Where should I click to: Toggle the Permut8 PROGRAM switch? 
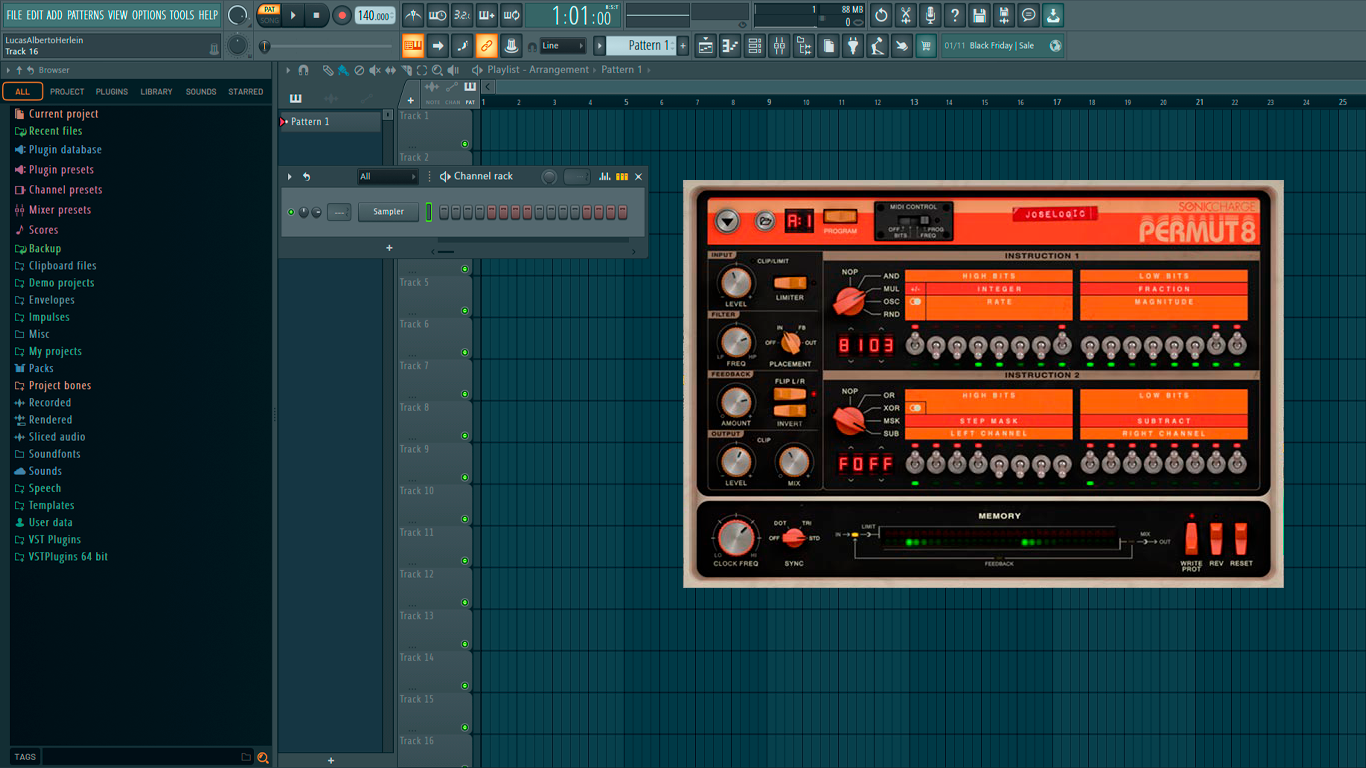coord(840,216)
